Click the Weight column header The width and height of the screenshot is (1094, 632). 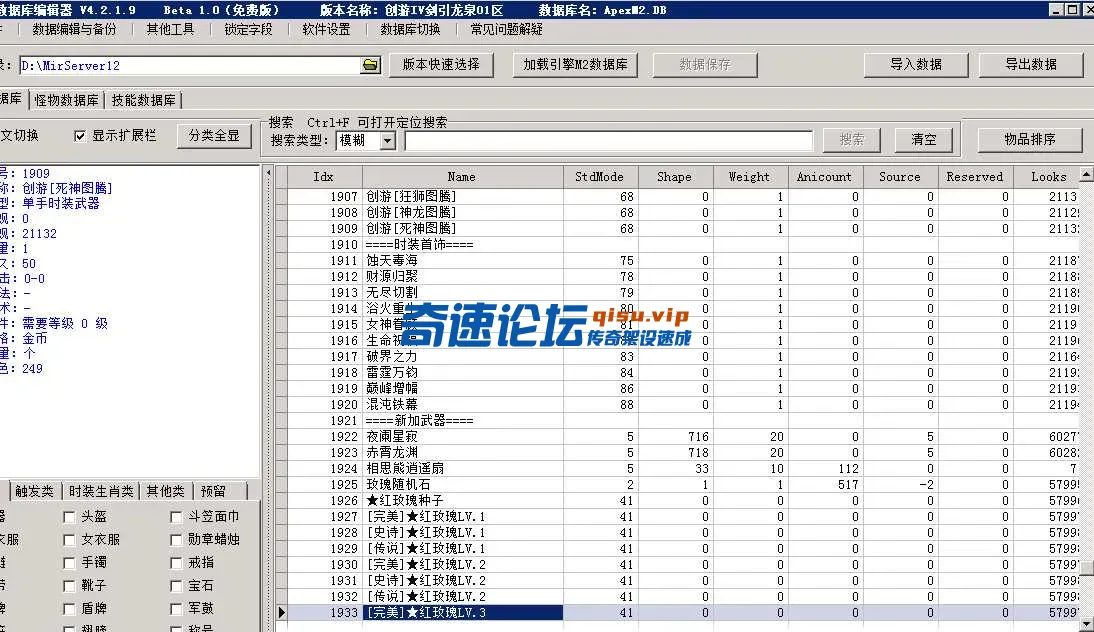[749, 177]
